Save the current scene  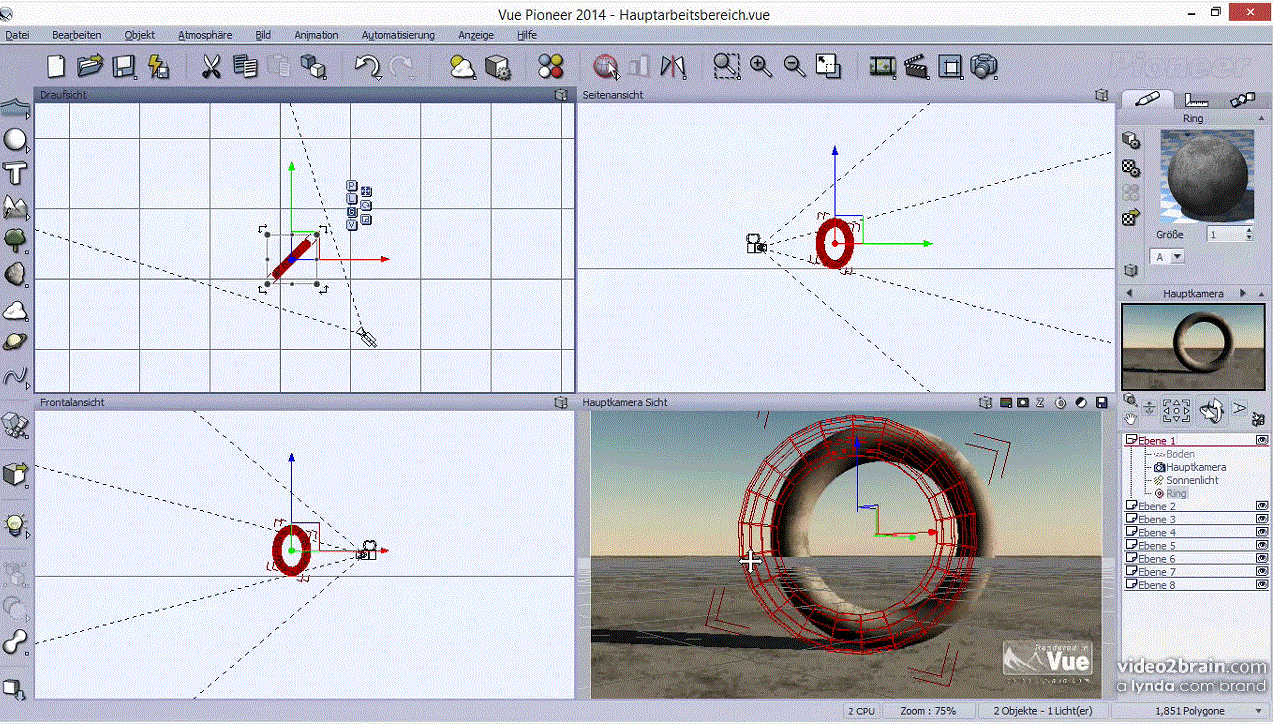(x=124, y=66)
